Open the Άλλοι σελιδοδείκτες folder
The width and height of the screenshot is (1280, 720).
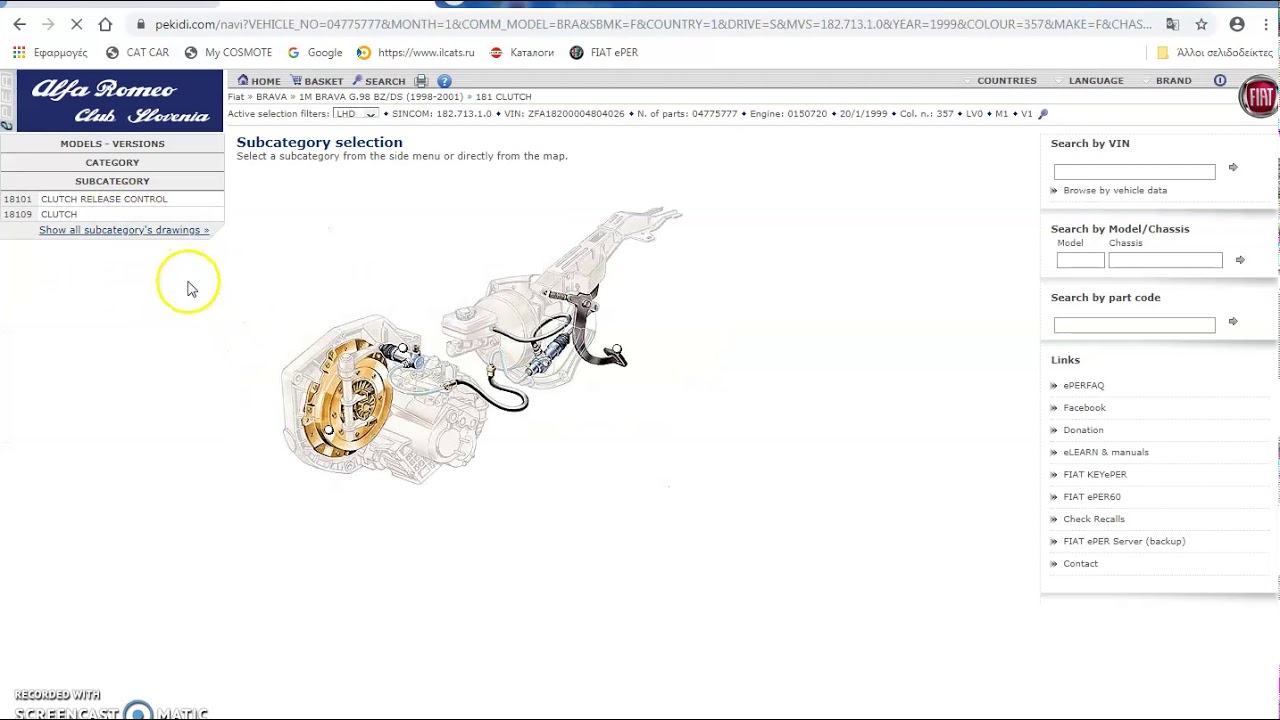(x=1214, y=52)
